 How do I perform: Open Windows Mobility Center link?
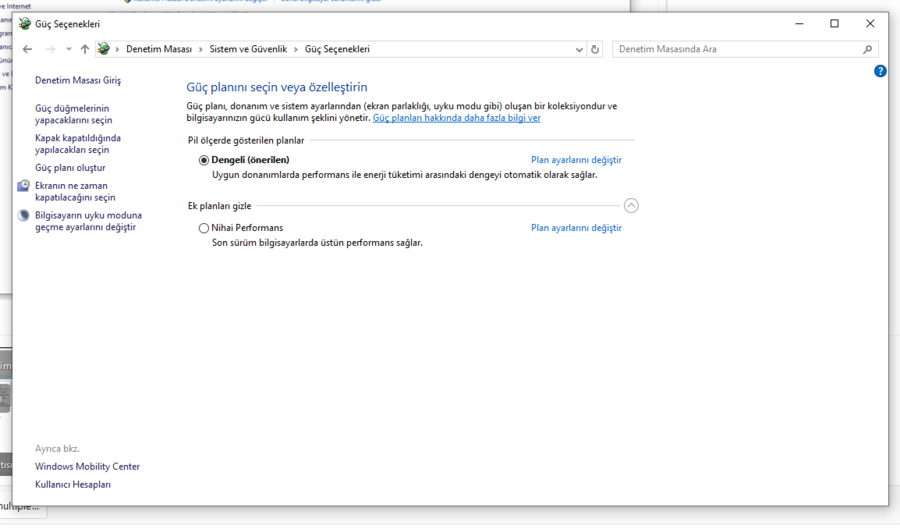tap(87, 466)
